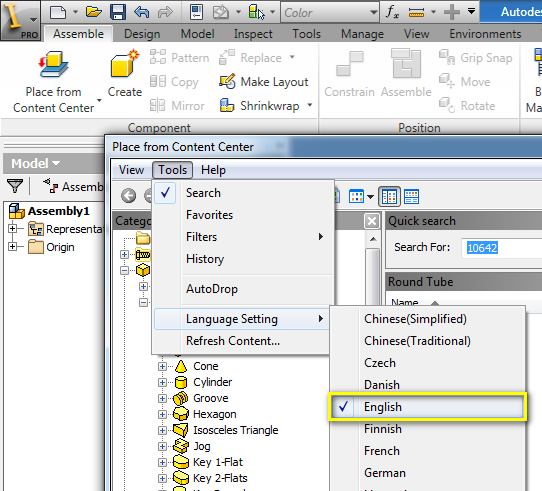Click the Move tool in Position panel

point(465,82)
